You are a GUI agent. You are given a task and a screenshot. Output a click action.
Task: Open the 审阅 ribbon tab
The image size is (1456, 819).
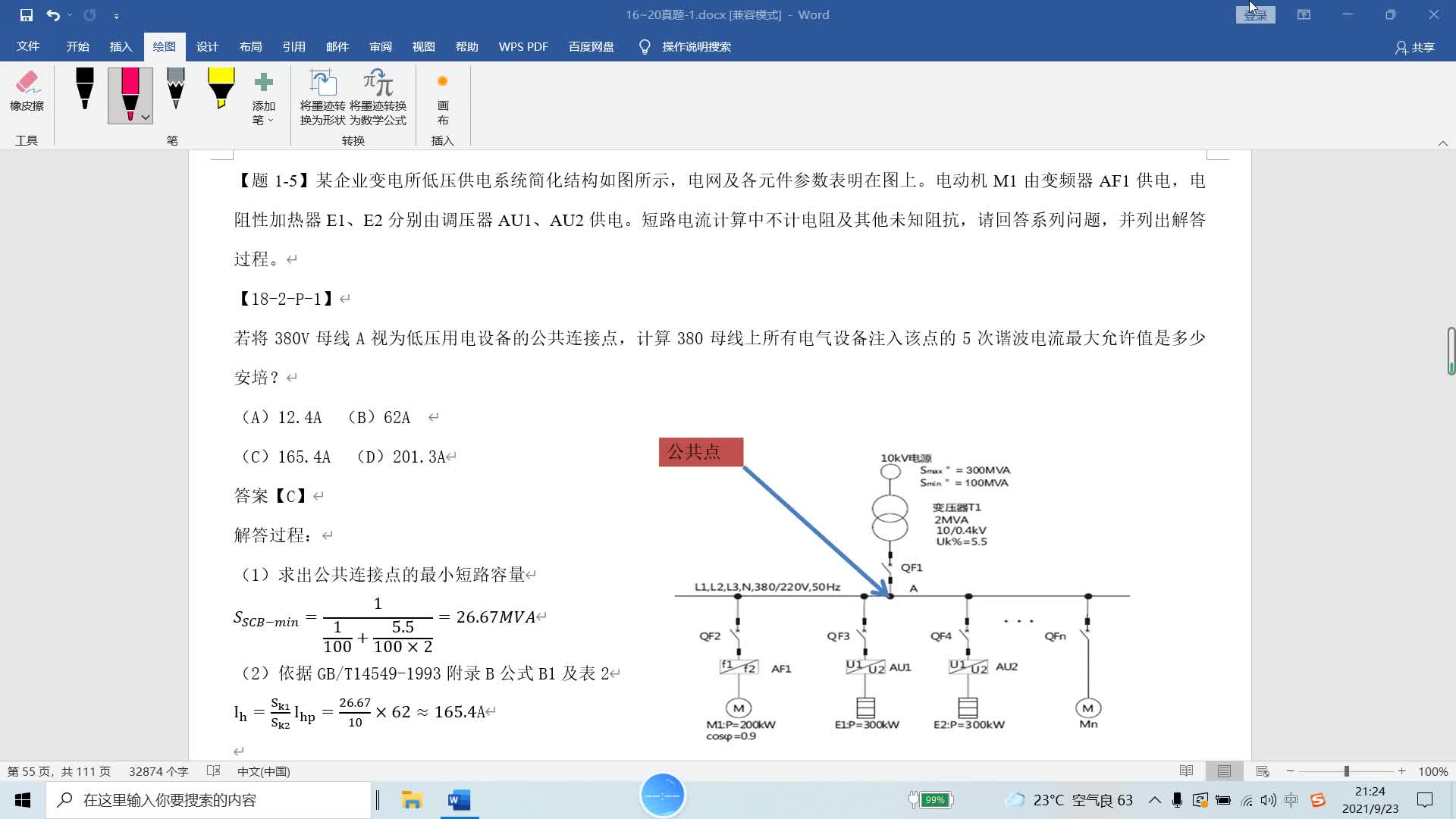[380, 47]
